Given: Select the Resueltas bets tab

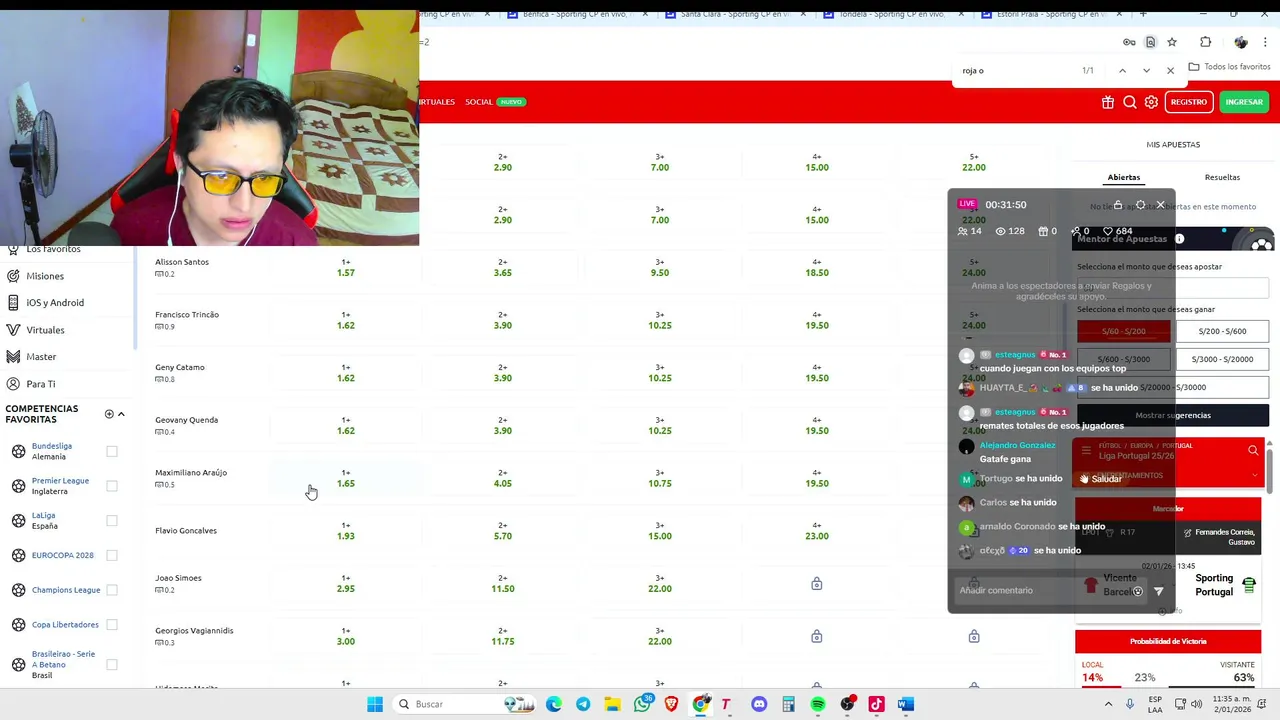Looking at the screenshot, I should [1222, 177].
